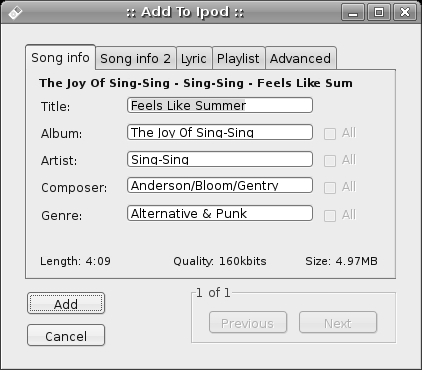Click the Previous song button
Viewport: 422px width, 370px height.
tap(248, 322)
